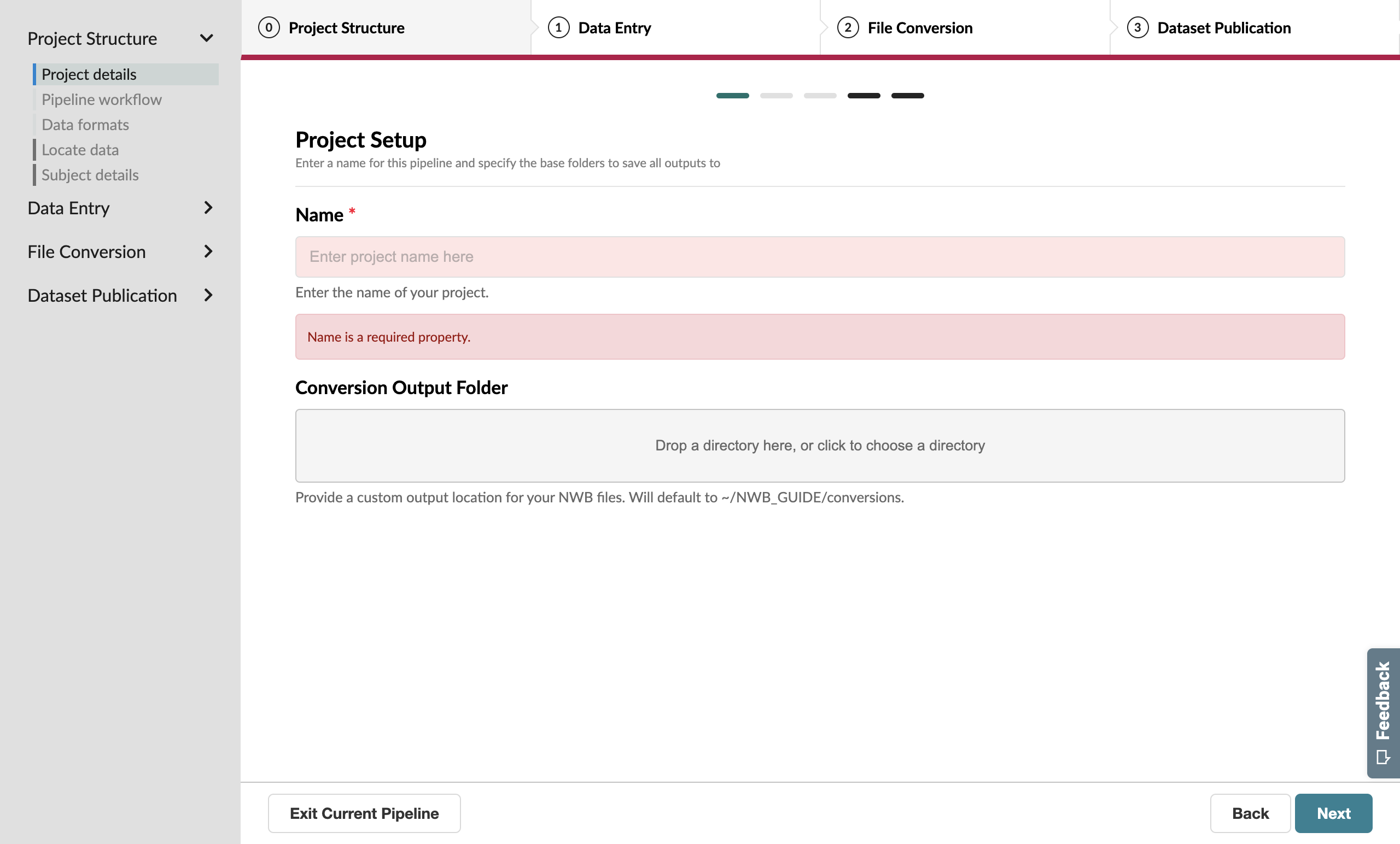Select the fifth dark progress indicator

[907, 96]
